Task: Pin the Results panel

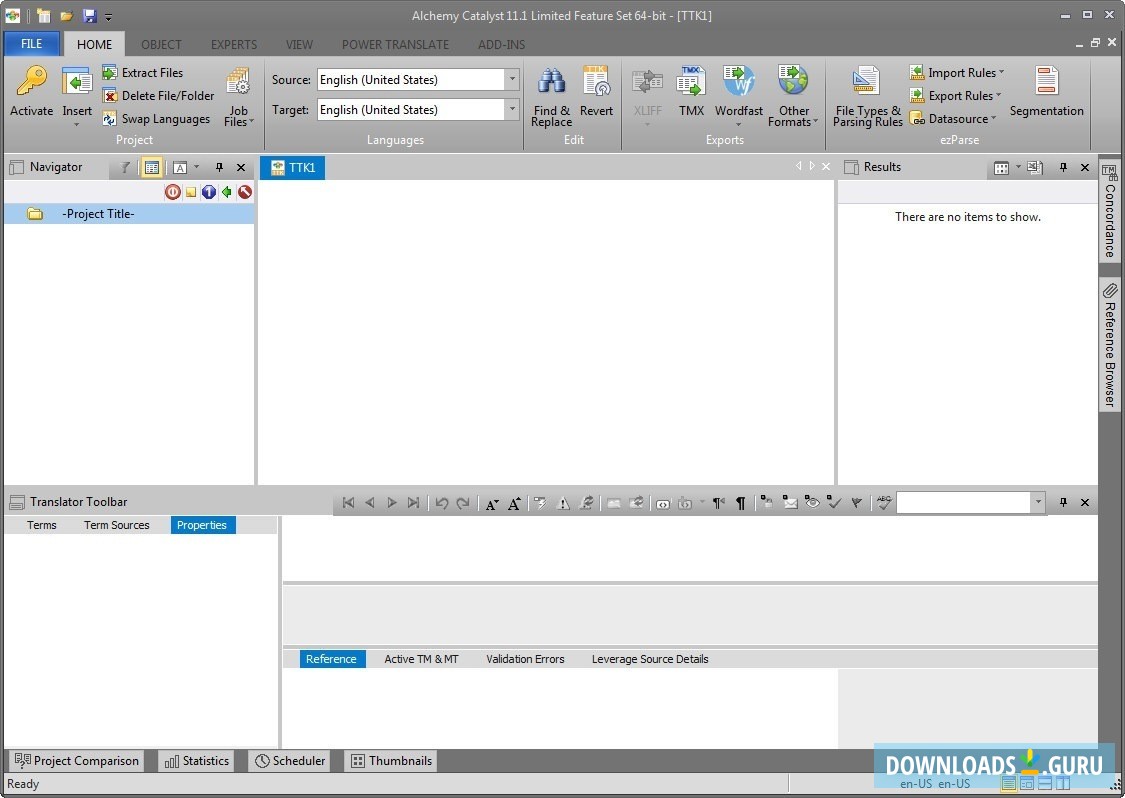Action: 1063,167
